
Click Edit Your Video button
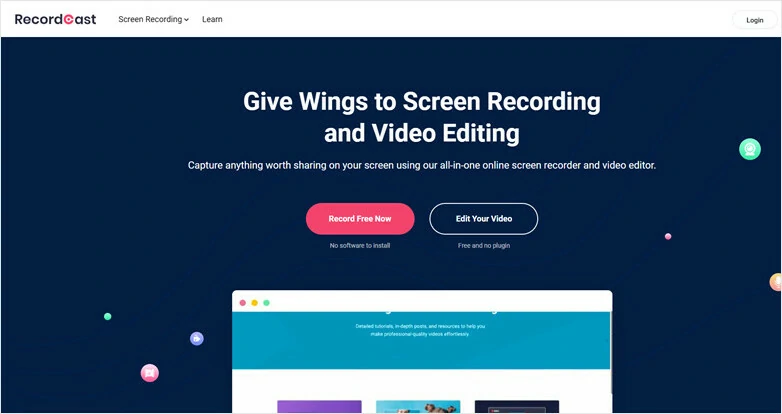point(484,218)
